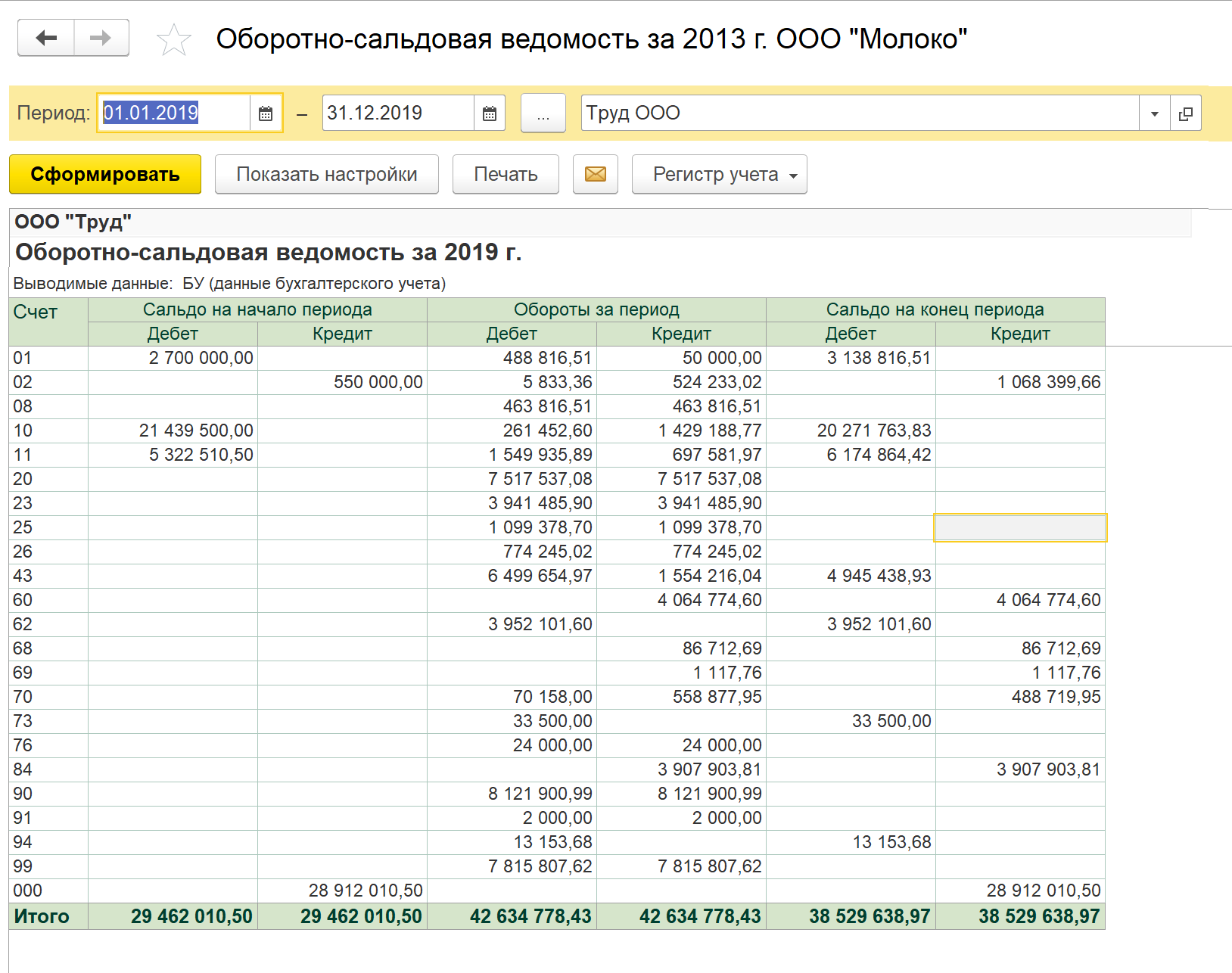Click Показать настройки button
This screenshot has width=1232, height=973.
click(x=327, y=174)
